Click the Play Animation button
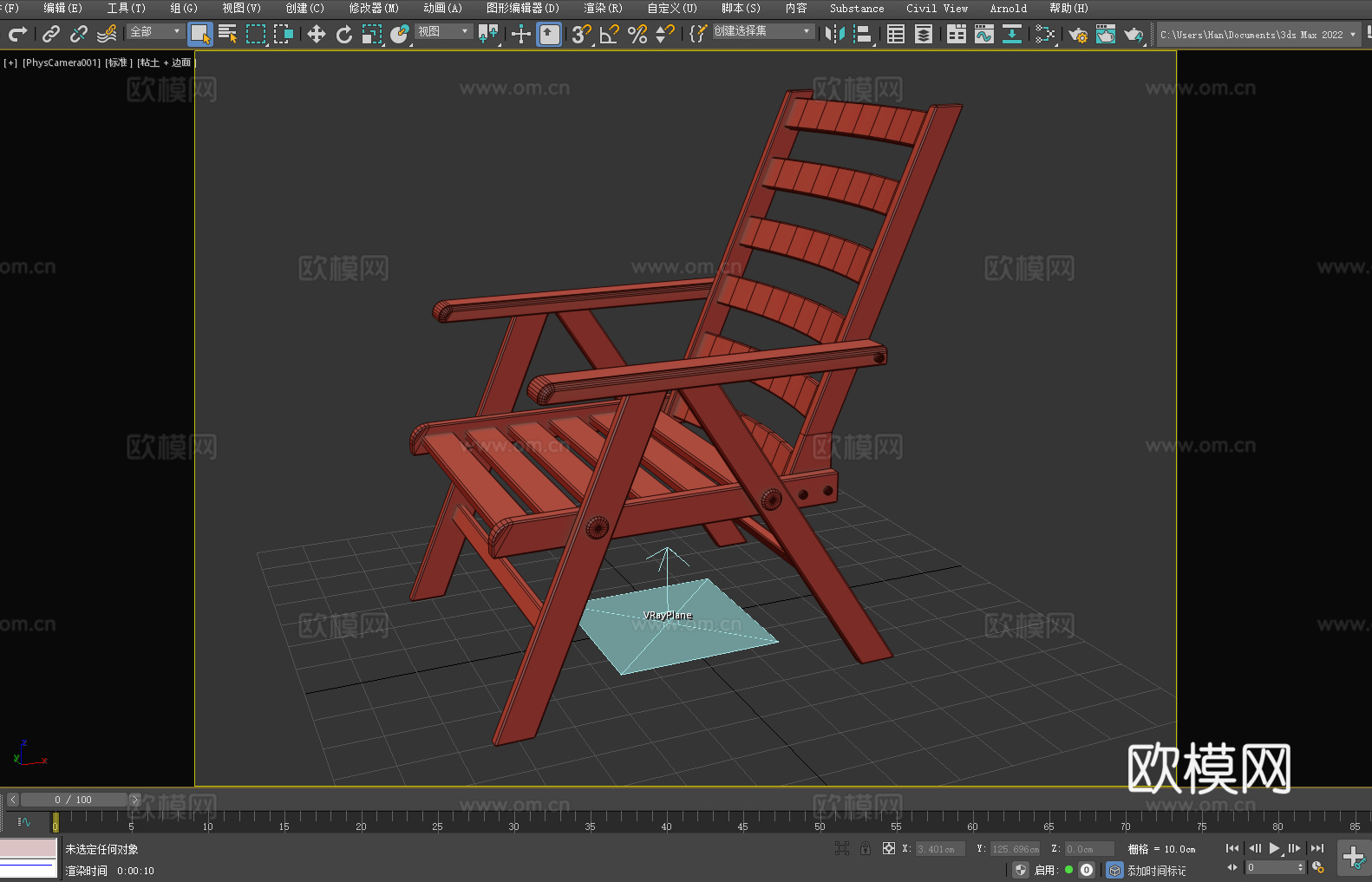The width and height of the screenshot is (1372, 882). (x=1274, y=848)
